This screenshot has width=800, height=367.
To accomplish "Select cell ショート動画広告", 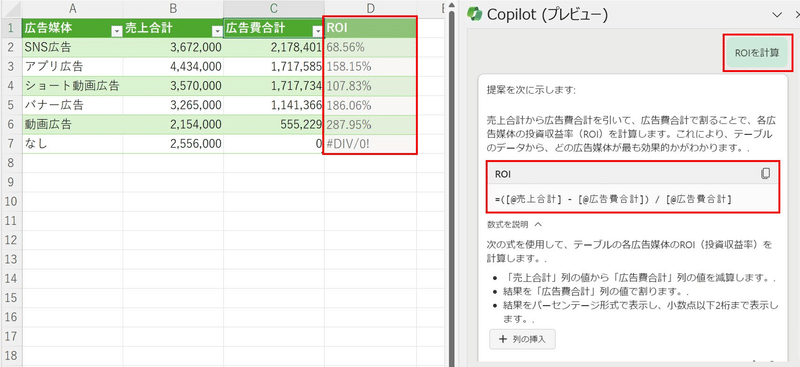I will pyautogui.click(x=72, y=86).
